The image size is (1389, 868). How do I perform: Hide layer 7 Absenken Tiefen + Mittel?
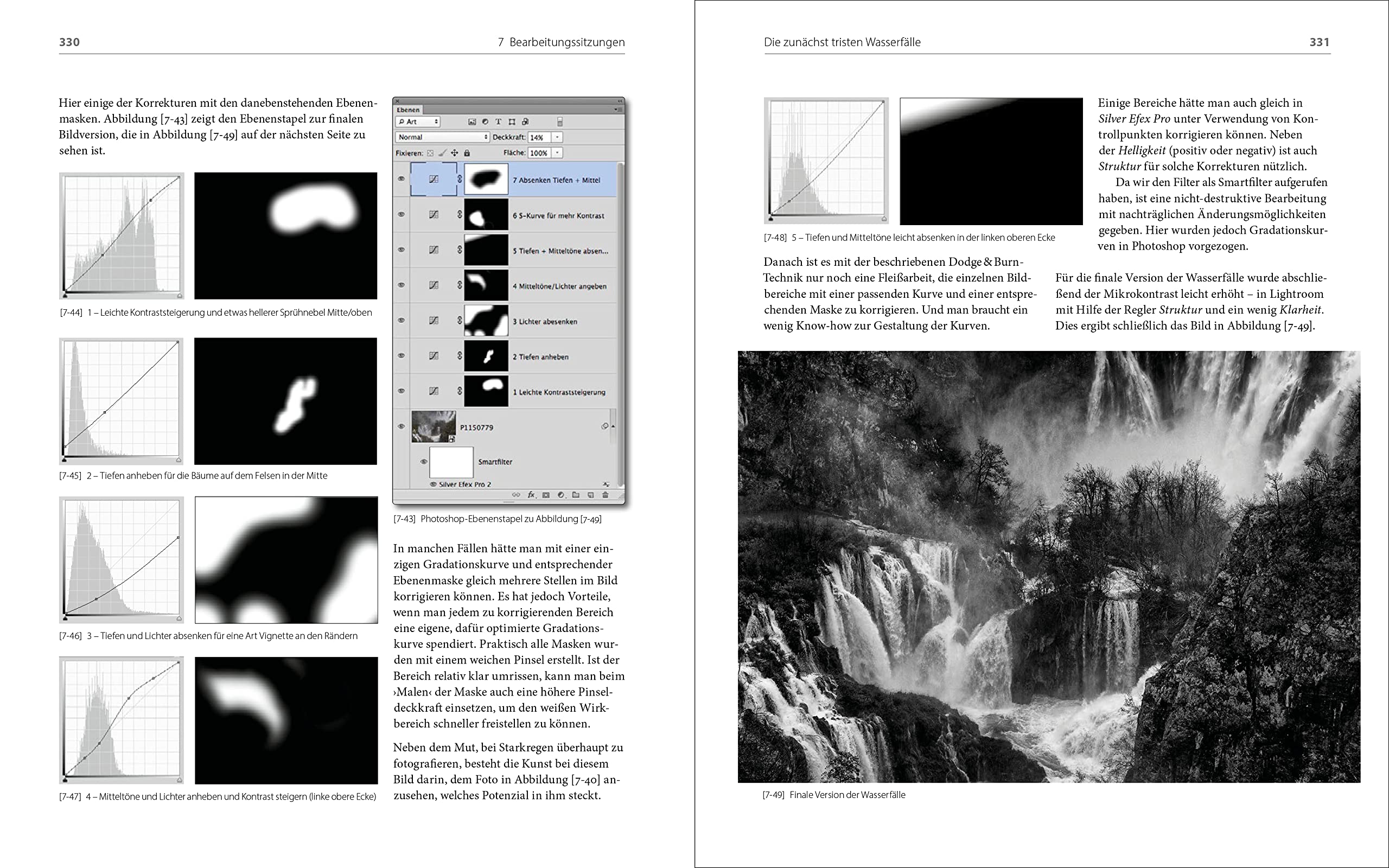(401, 179)
